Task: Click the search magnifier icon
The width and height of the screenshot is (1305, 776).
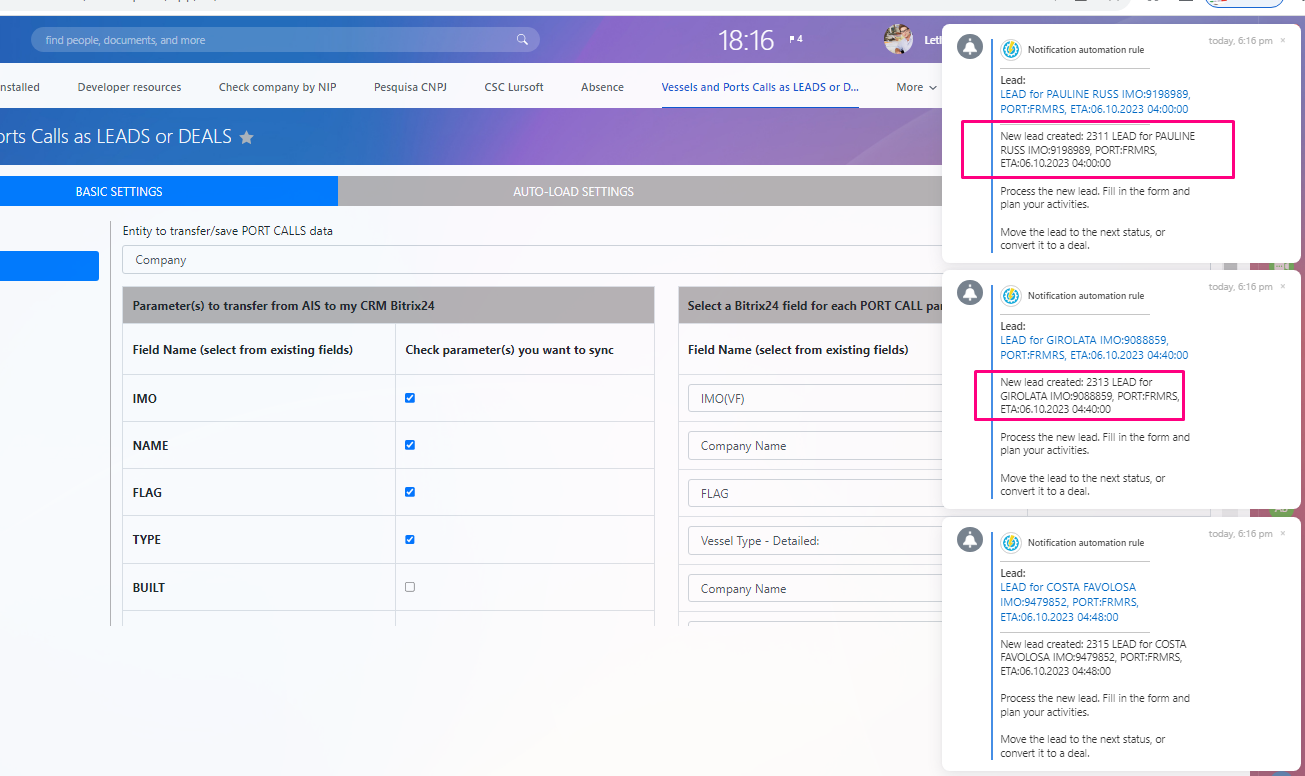Action: (x=522, y=40)
